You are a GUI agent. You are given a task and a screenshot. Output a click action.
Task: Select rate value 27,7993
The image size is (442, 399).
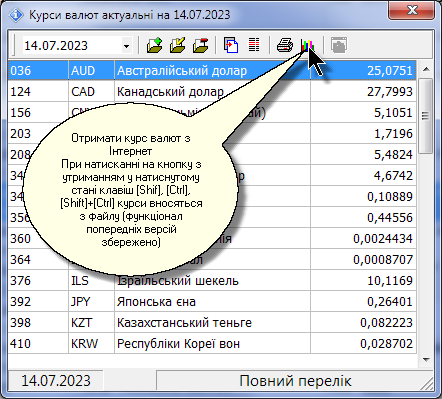pos(363,91)
